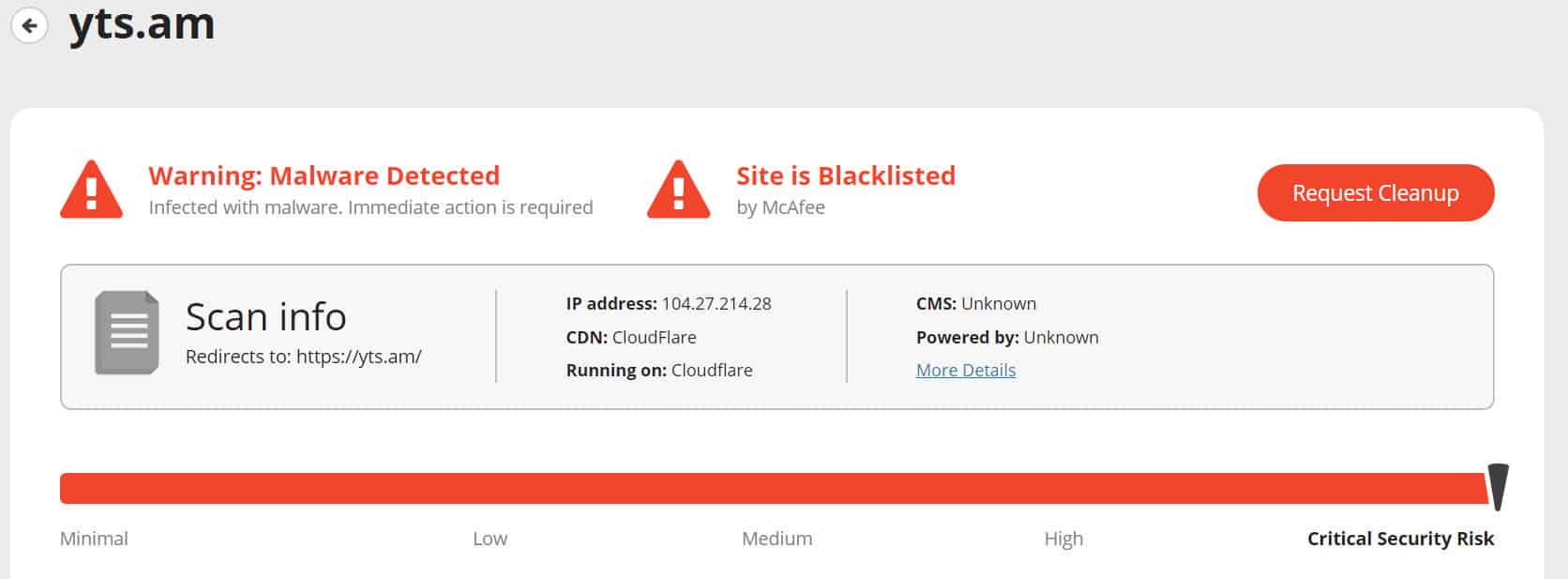Click the back arrow icon beside yts.am
Image resolution: width=1568 pixels, height=579 pixels.
(29, 25)
